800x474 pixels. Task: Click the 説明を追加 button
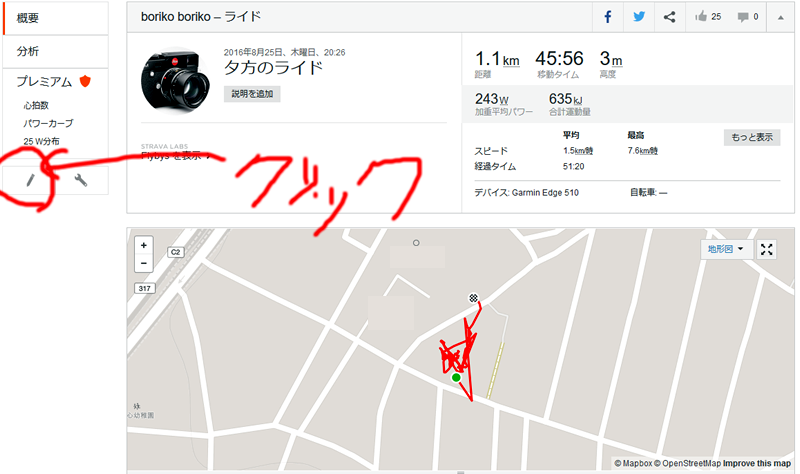[252, 94]
